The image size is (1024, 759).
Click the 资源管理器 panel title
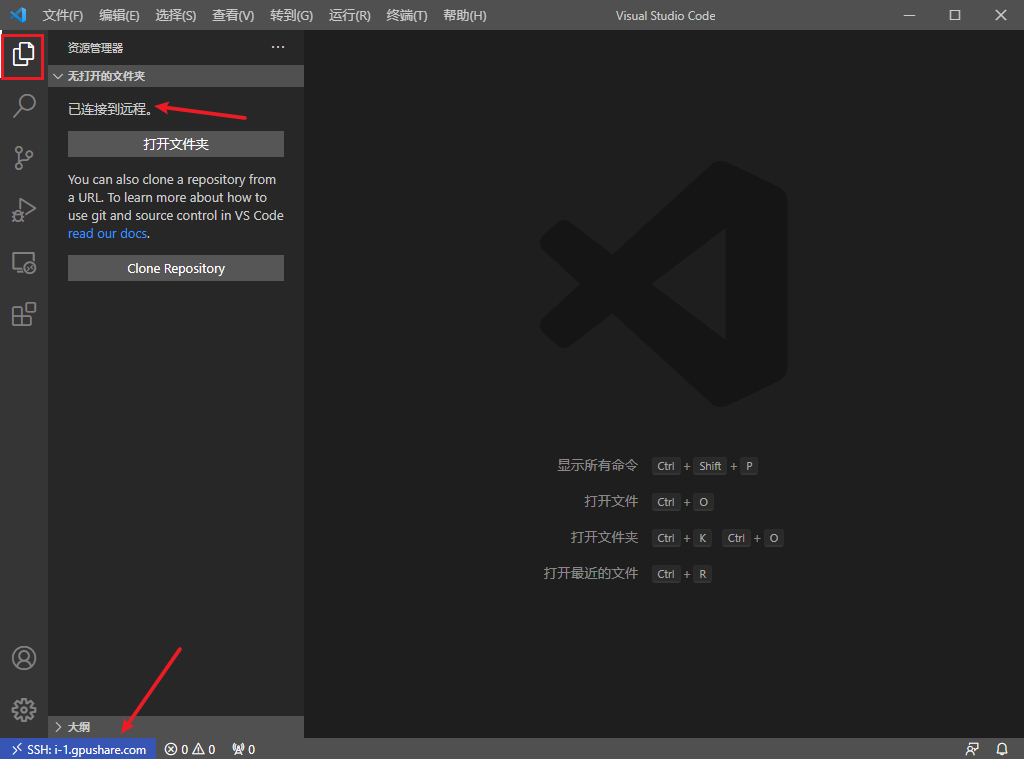coord(95,48)
